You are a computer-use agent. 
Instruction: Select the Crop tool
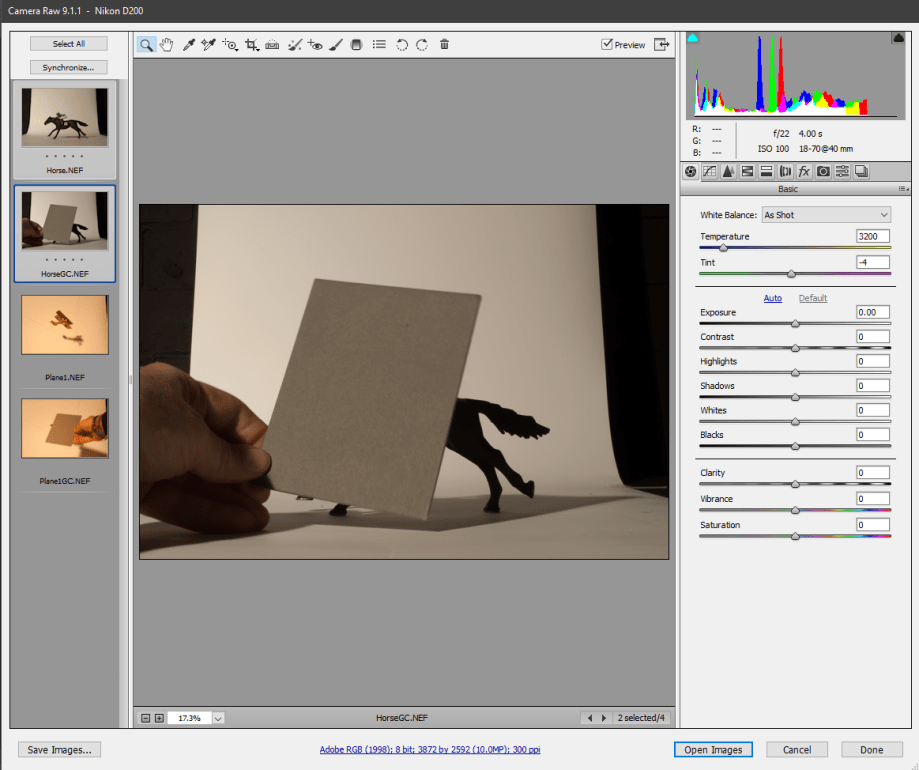coord(252,45)
